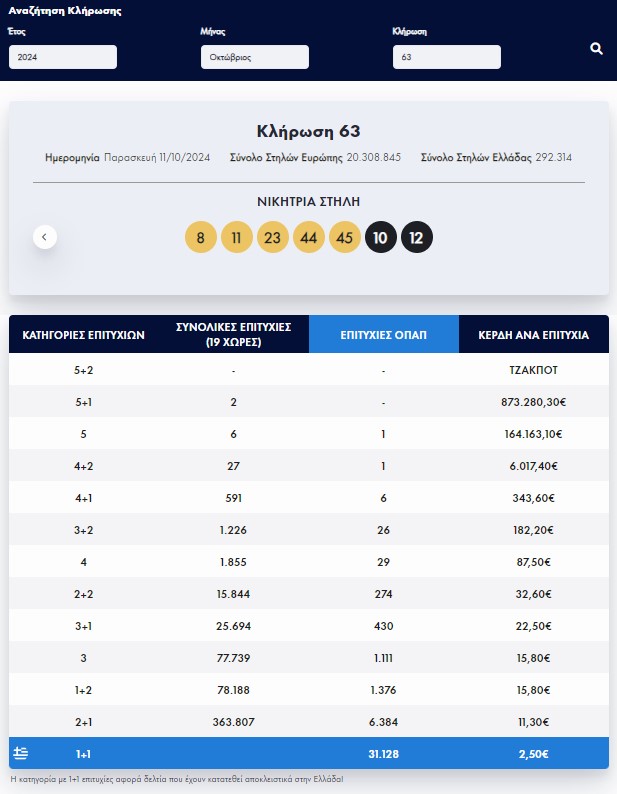Click the ΚΕΡΔΗ ΑΝΑ ΕΠΙΤΥΧΙΑ header

point(533,334)
